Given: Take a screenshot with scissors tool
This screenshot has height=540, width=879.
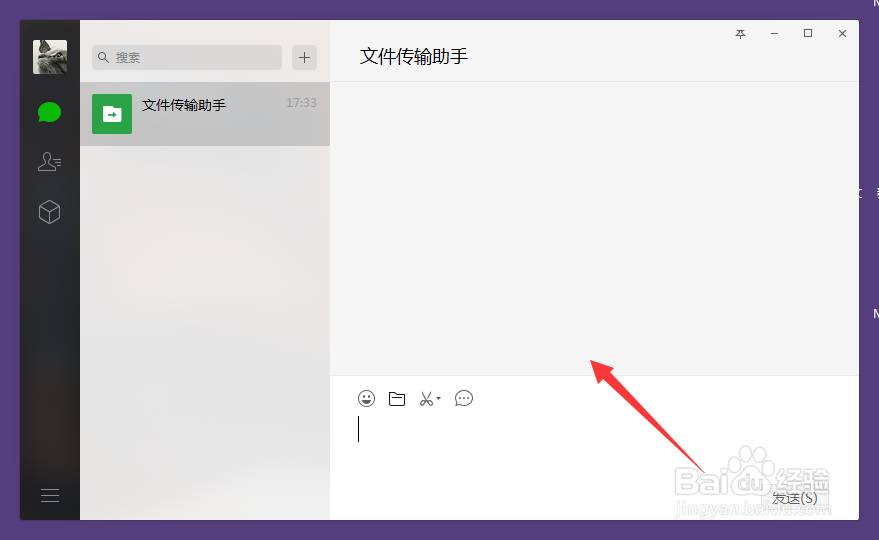Looking at the screenshot, I should (x=426, y=399).
